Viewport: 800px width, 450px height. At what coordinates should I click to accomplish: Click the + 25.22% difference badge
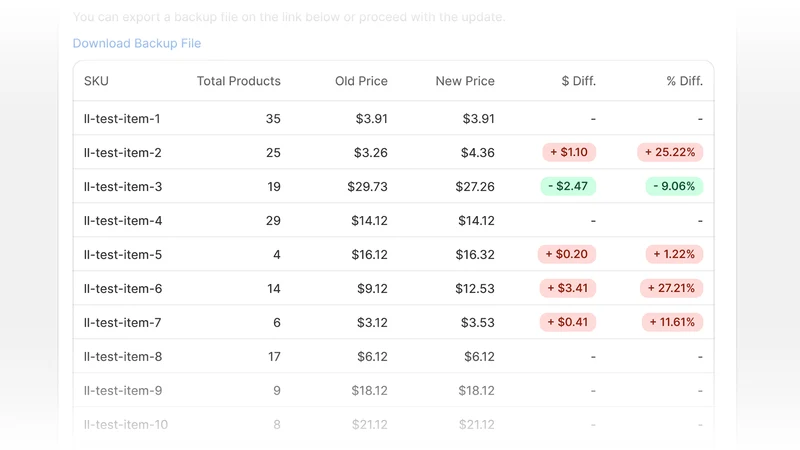click(x=670, y=152)
